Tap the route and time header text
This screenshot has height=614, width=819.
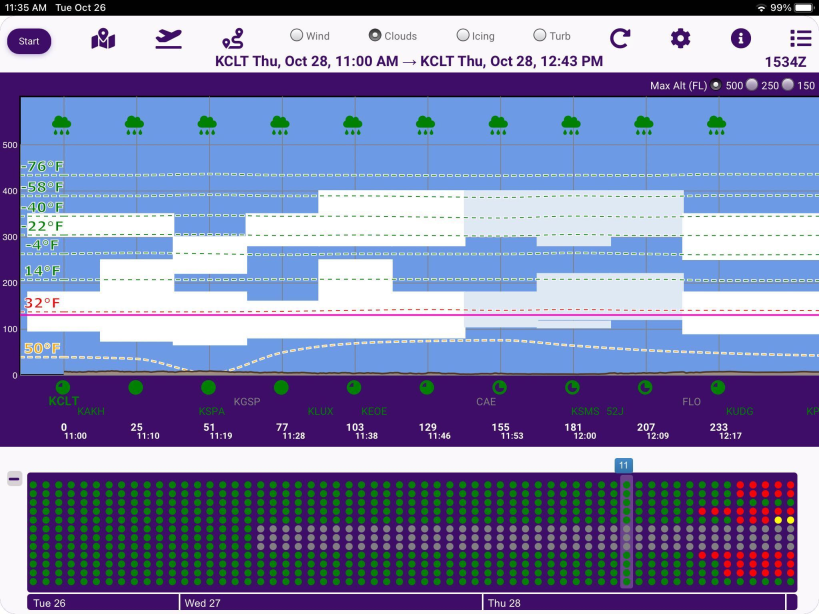click(x=409, y=62)
